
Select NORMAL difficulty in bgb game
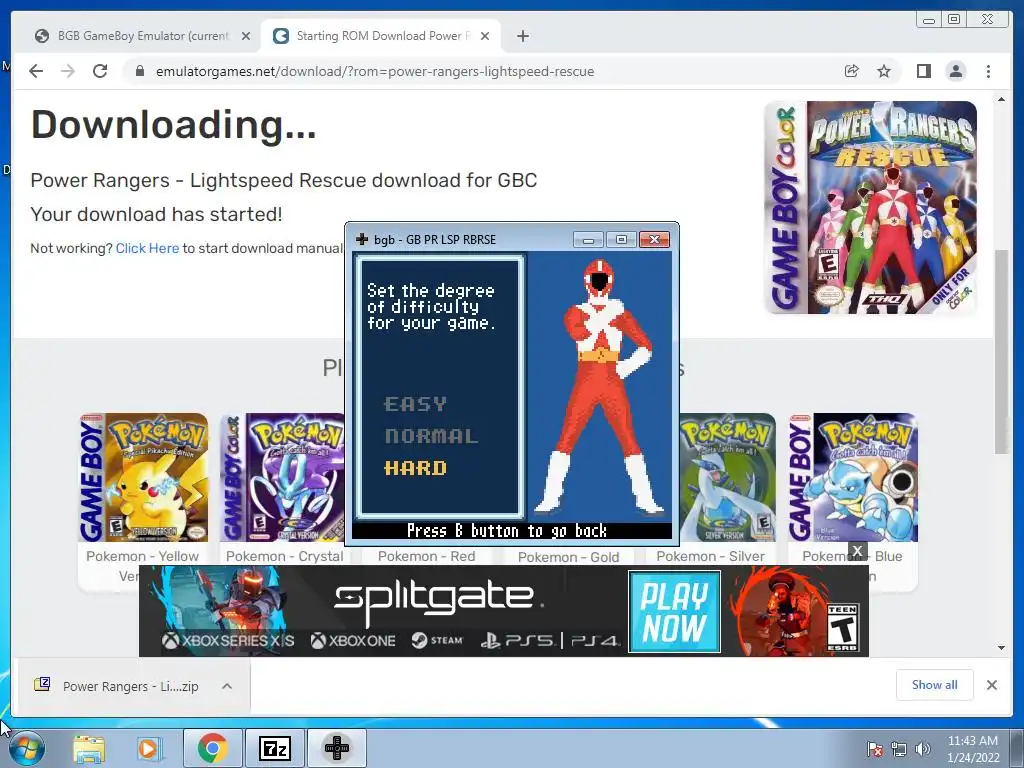point(431,436)
